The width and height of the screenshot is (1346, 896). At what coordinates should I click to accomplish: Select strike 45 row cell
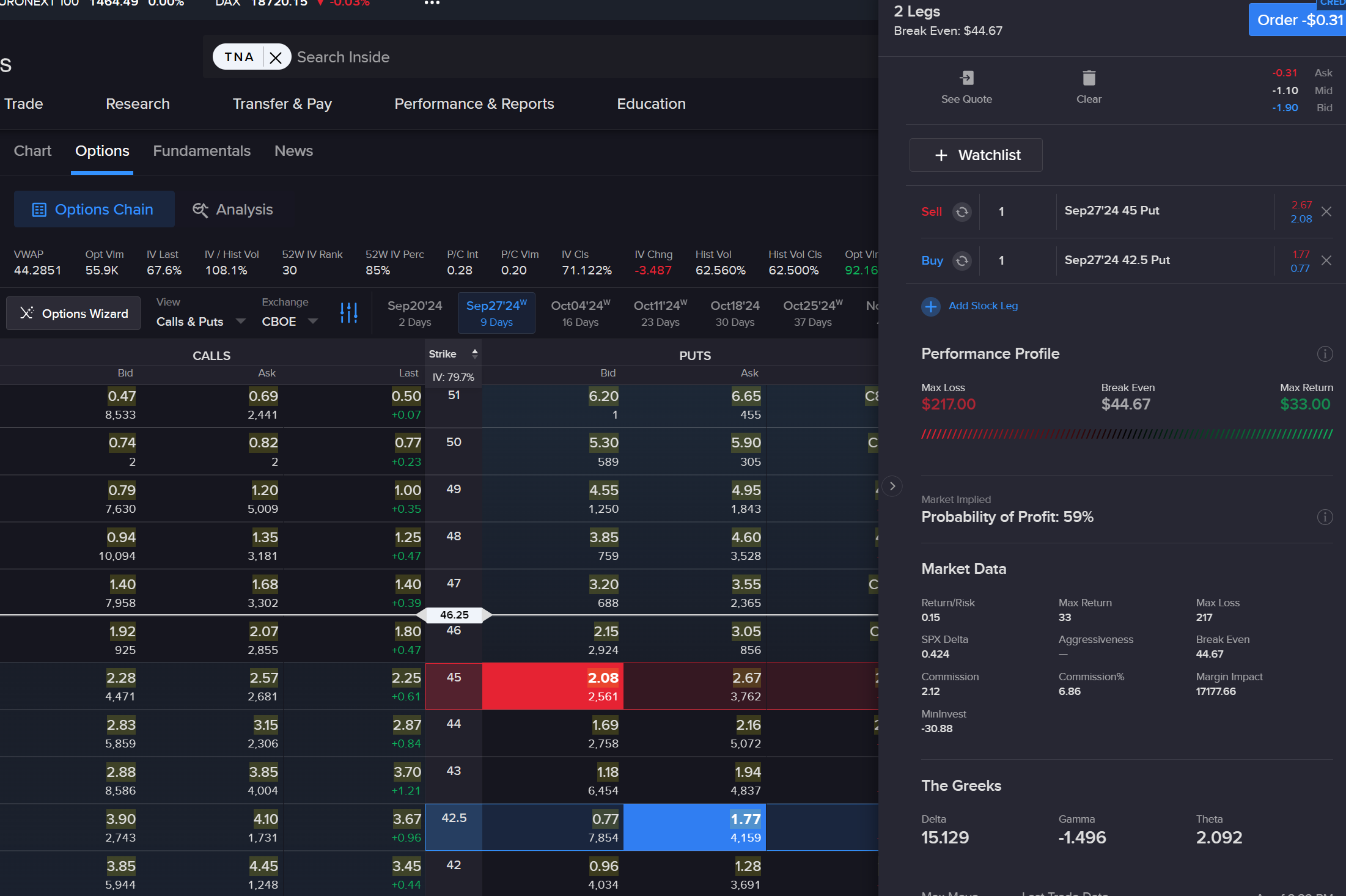(x=454, y=686)
